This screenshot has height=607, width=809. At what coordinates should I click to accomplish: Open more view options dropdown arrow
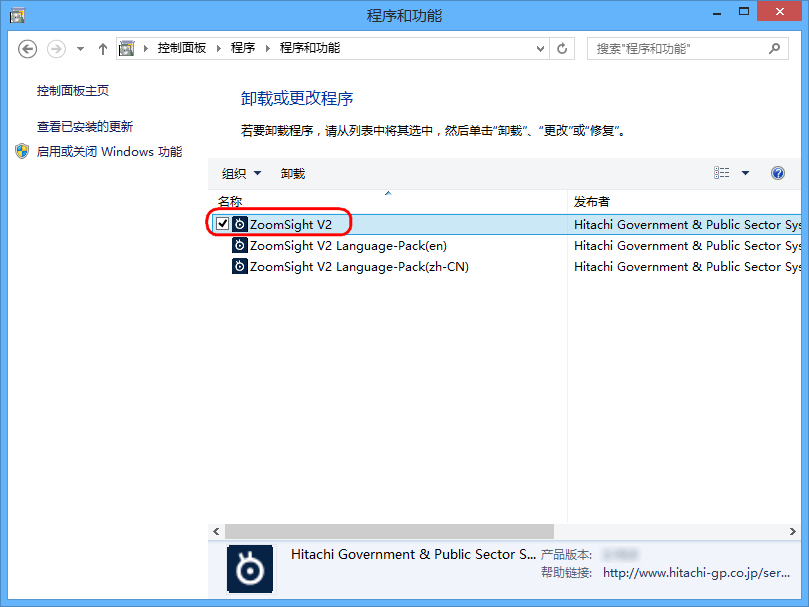[745, 173]
